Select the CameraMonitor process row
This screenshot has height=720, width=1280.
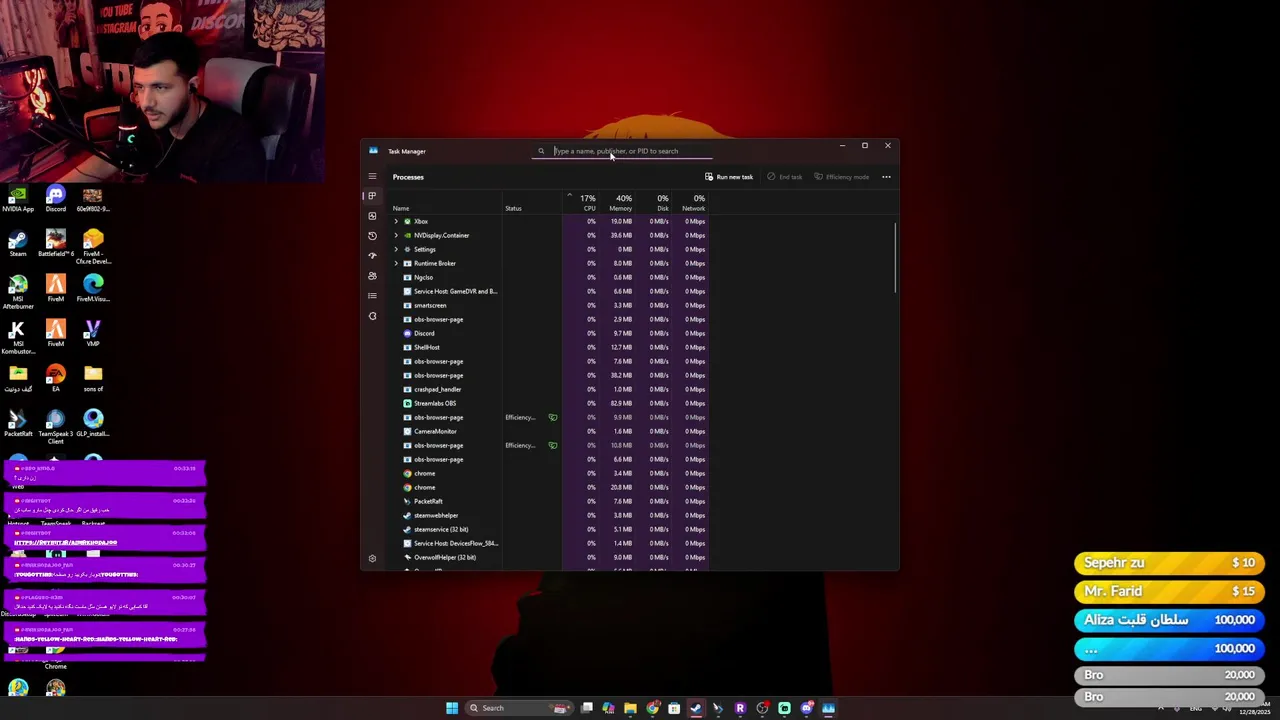tap(549, 431)
